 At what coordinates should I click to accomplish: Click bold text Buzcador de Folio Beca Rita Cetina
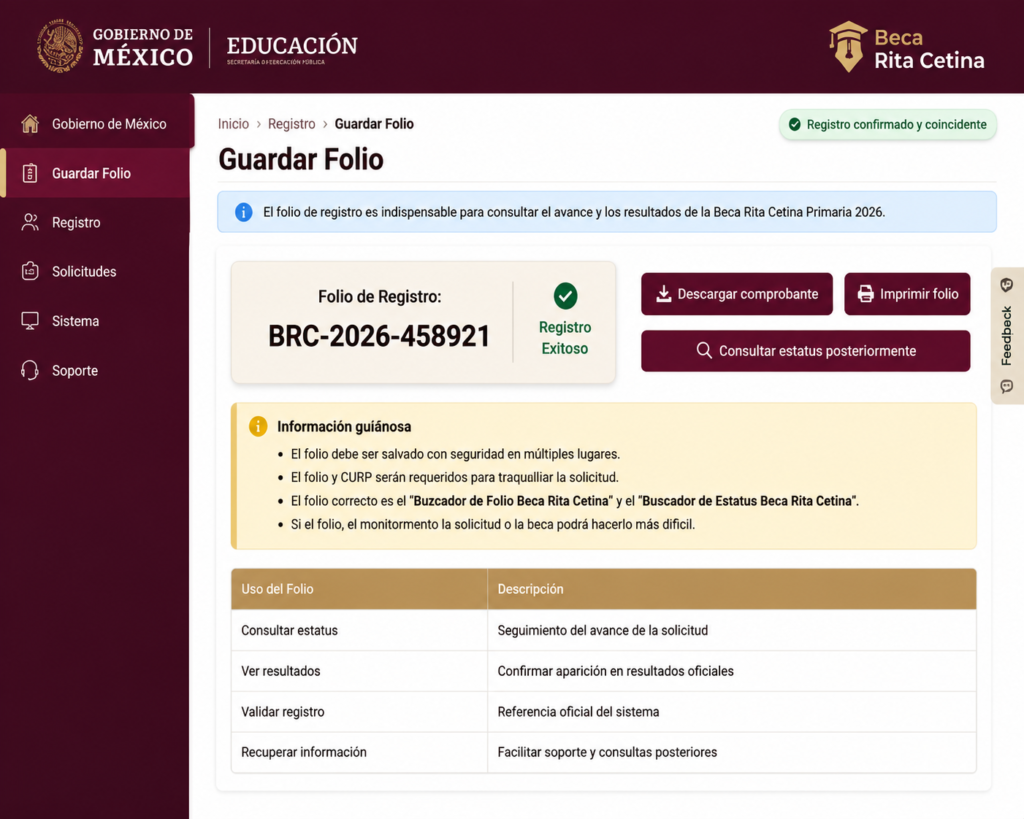coord(511,501)
